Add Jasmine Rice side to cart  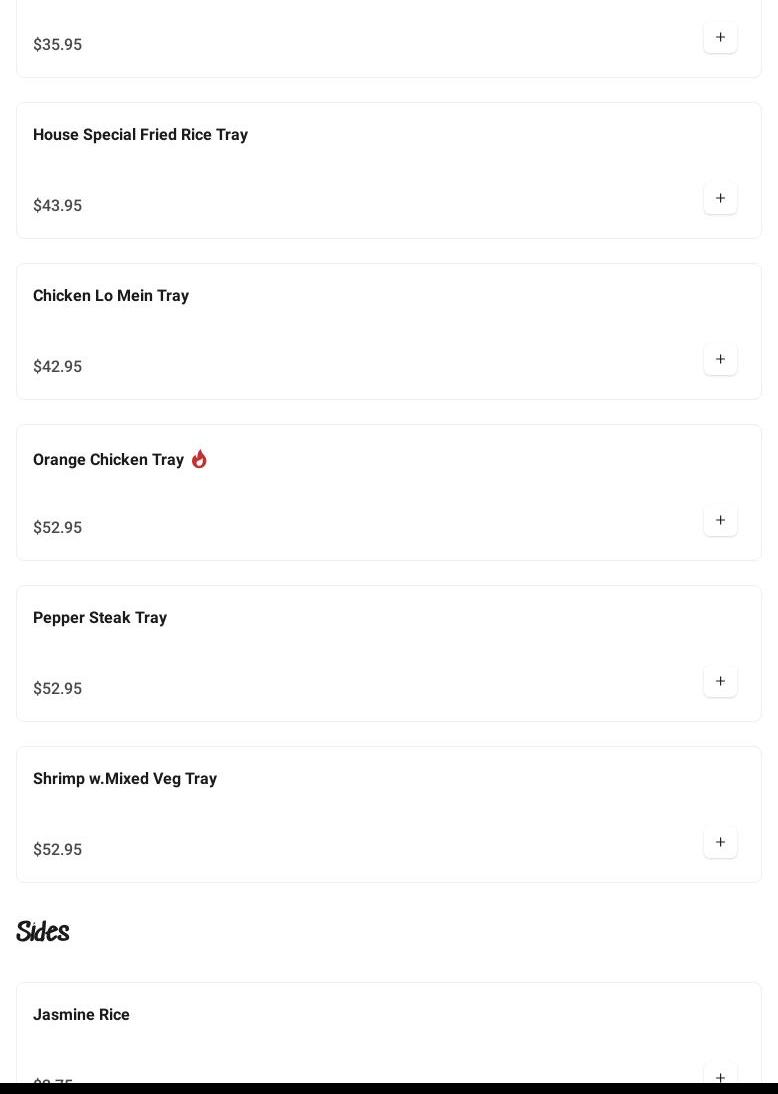pos(720,1076)
